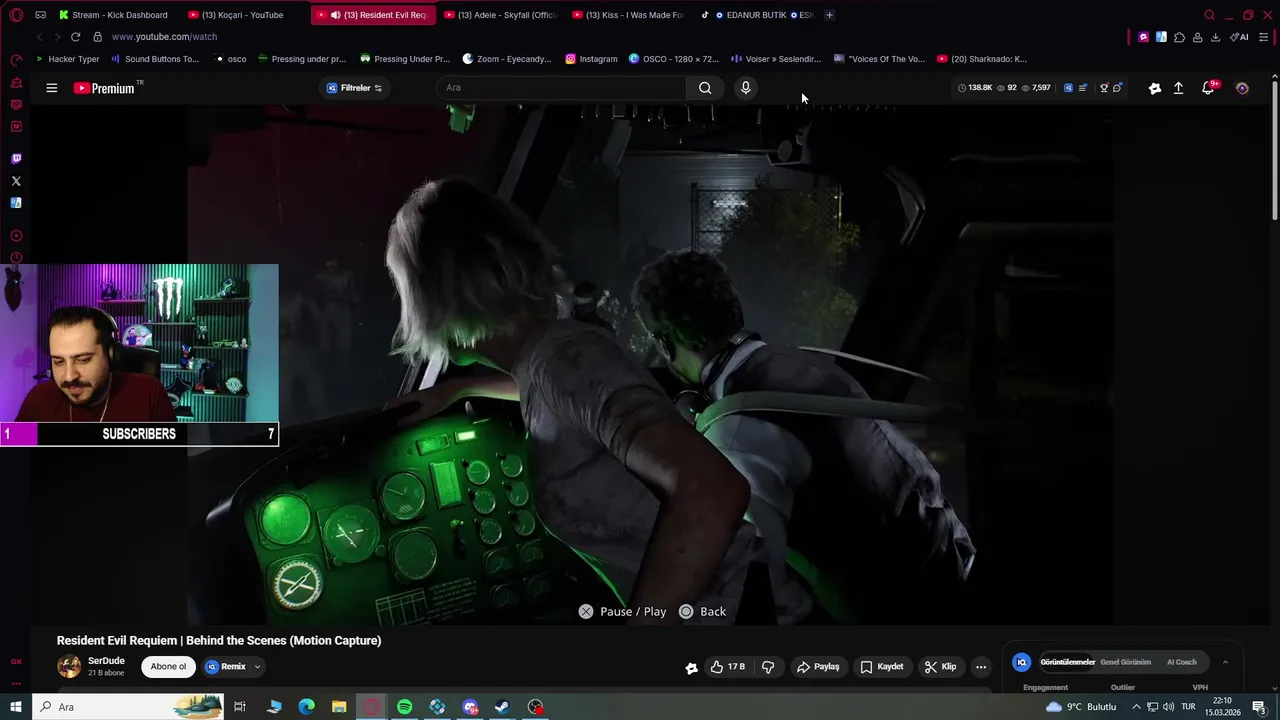Screen dimensions: 1280x720
Task: Open the OSCO - 1280 bookmark
Action: click(673, 59)
